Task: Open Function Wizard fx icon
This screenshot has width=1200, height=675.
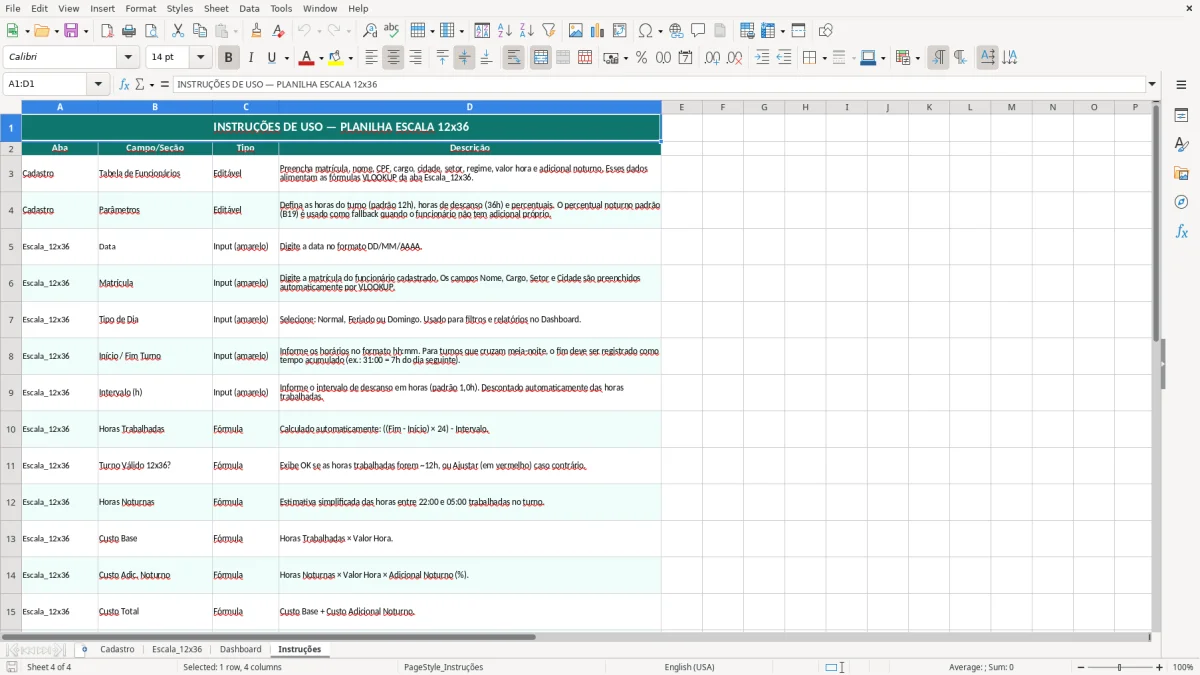Action: pos(124,84)
